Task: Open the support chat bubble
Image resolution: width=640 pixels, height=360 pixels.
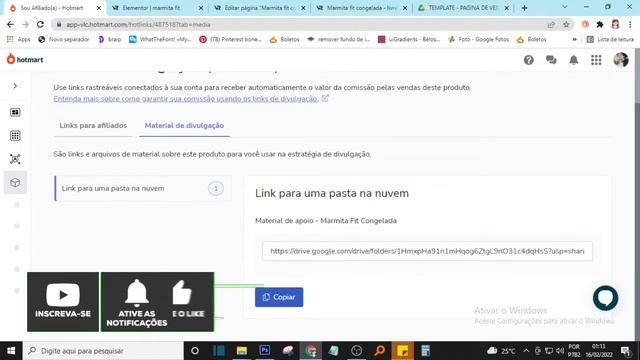Action: coord(605,298)
